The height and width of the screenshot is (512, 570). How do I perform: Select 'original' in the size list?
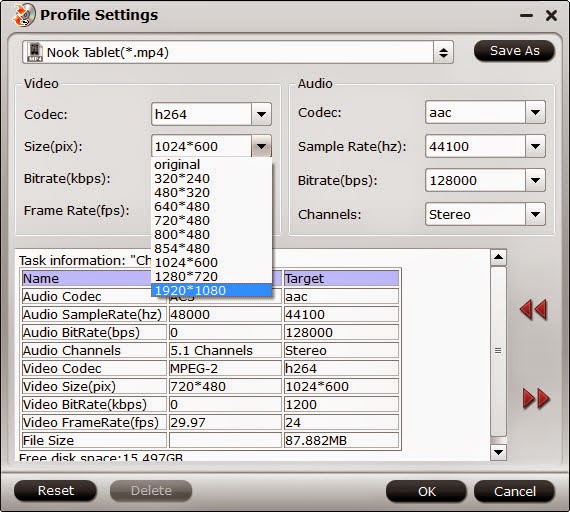(x=212, y=164)
